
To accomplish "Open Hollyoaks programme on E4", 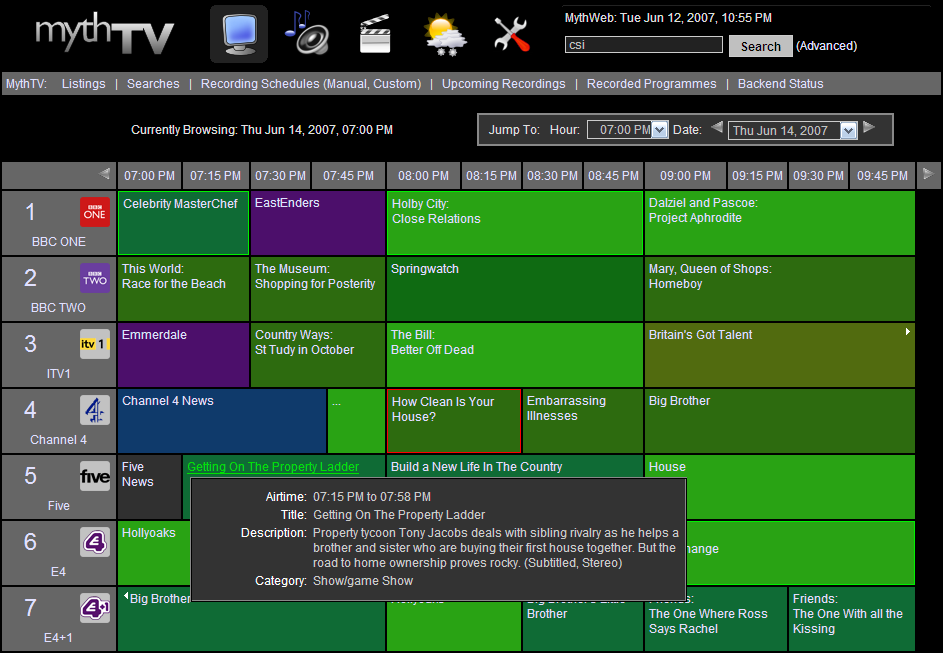I will tap(154, 553).
